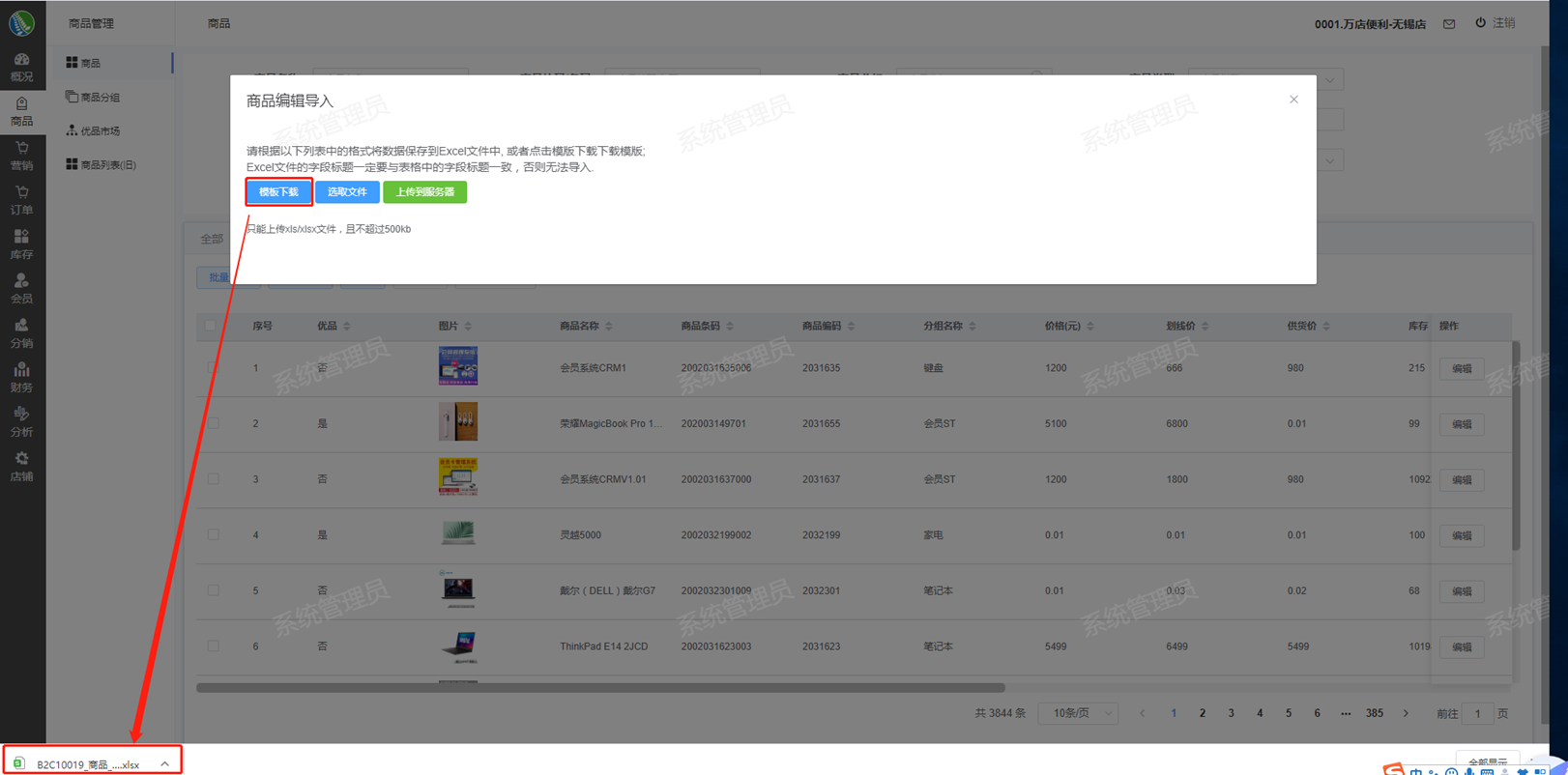Image resolution: width=1568 pixels, height=775 pixels.
Task: Expand the downloaded xlsx file options chevron
Action: tap(165, 764)
